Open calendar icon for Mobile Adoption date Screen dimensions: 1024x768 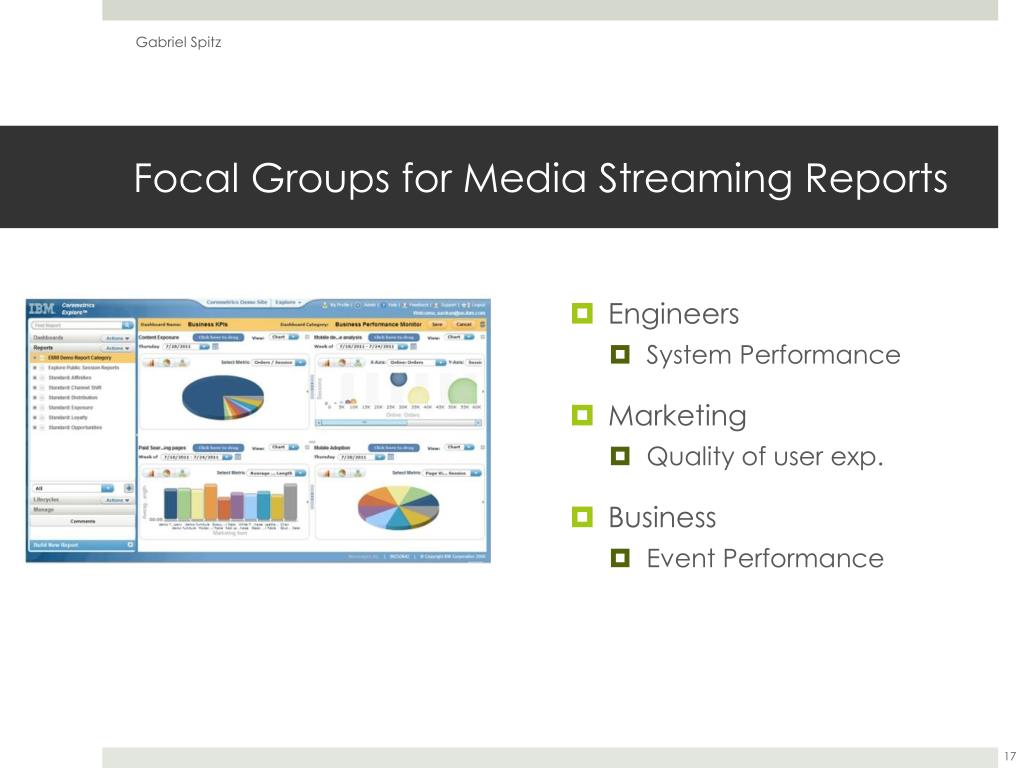pos(391,457)
